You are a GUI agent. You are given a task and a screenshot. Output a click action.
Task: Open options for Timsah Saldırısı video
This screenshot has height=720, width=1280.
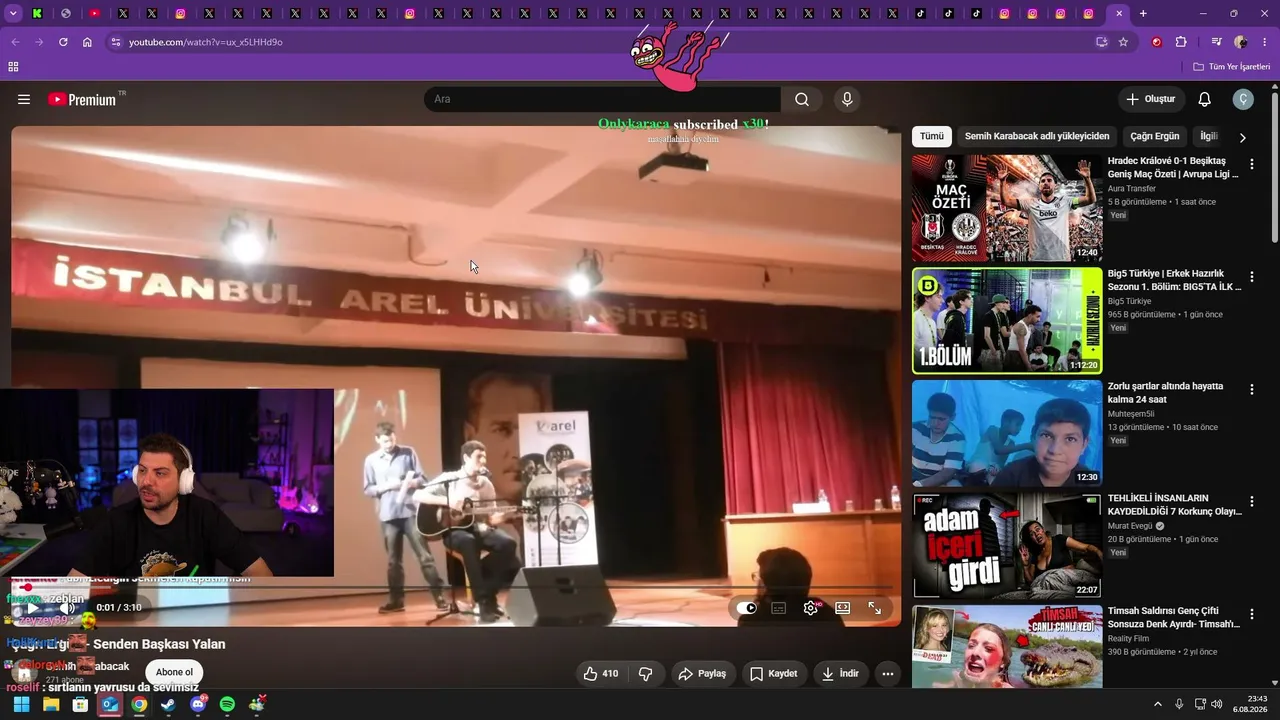pos(1251,614)
